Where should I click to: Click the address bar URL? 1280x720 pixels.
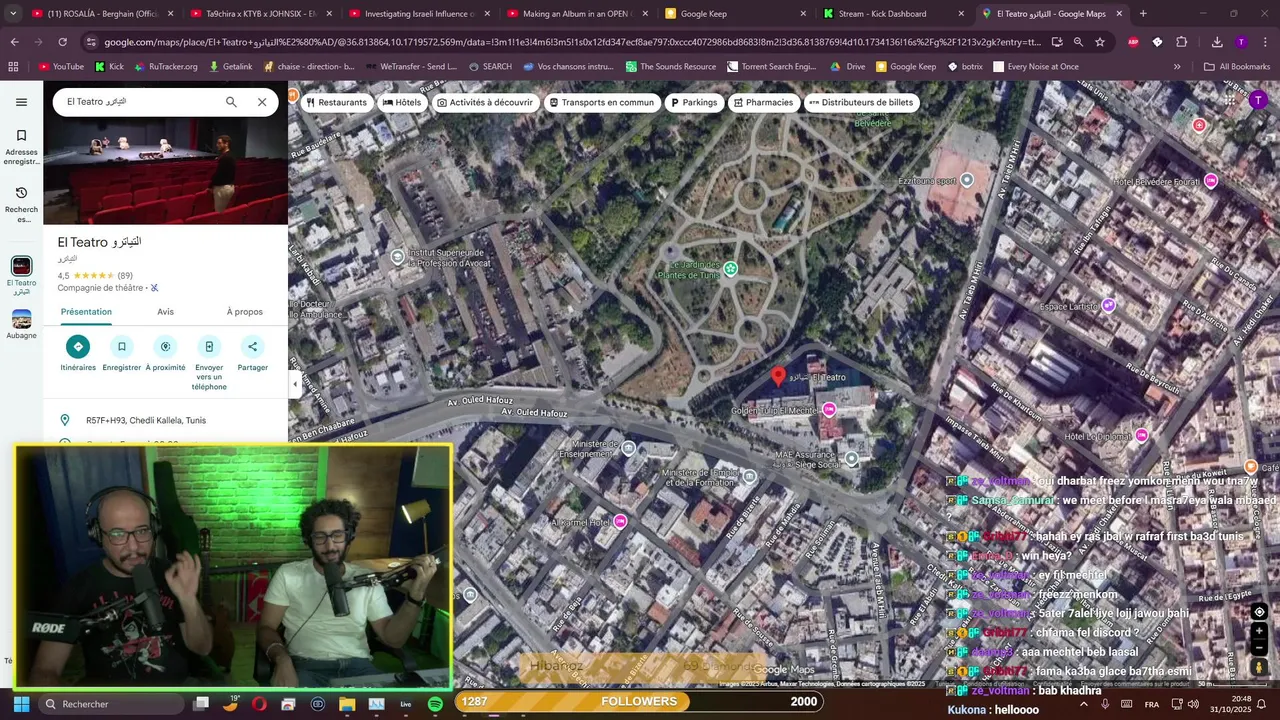pyautogui.click(x=572, y=42)
